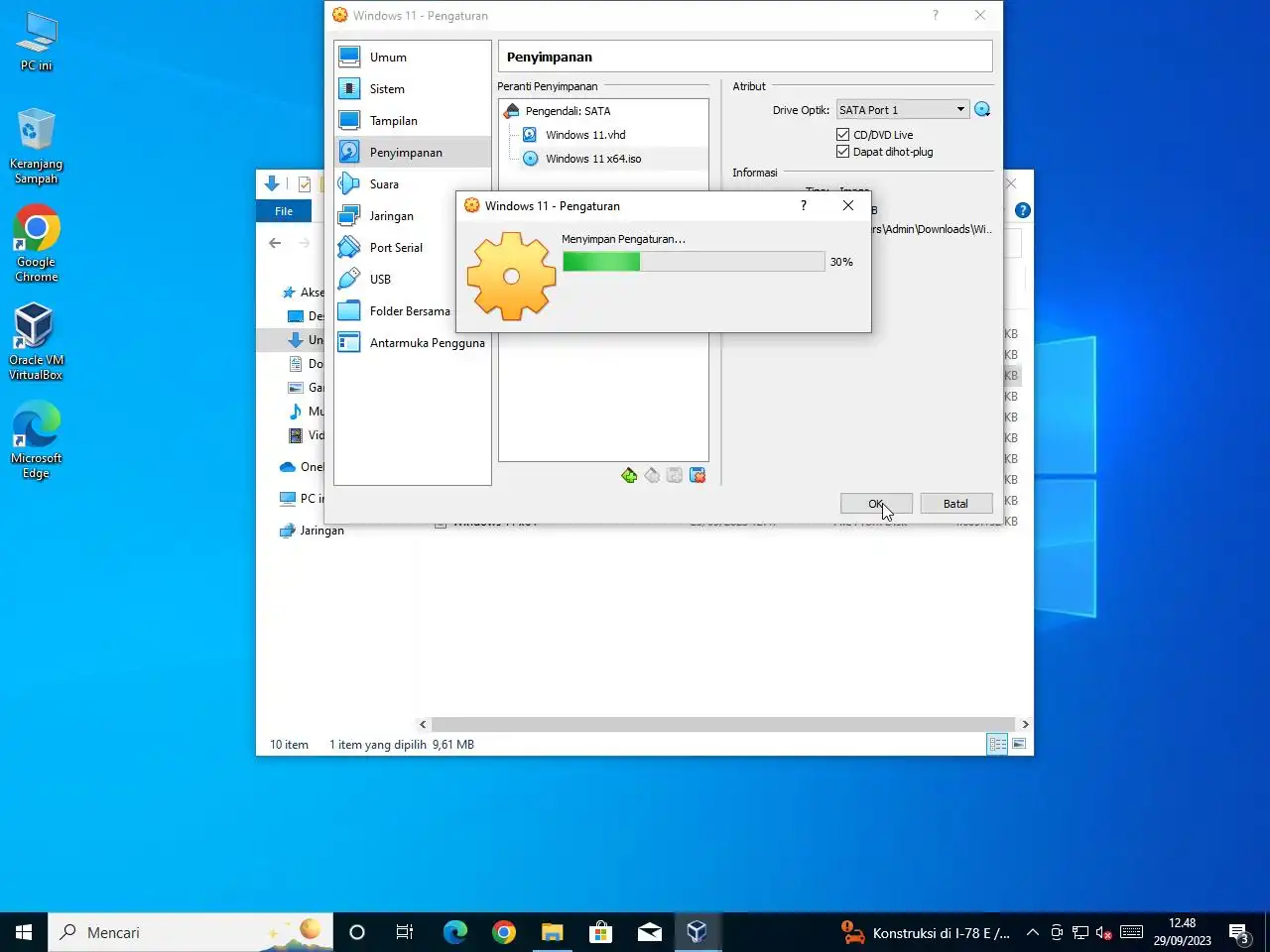Click the Mencari taskbar search box

pyautogui.click(x=190, y=932)
